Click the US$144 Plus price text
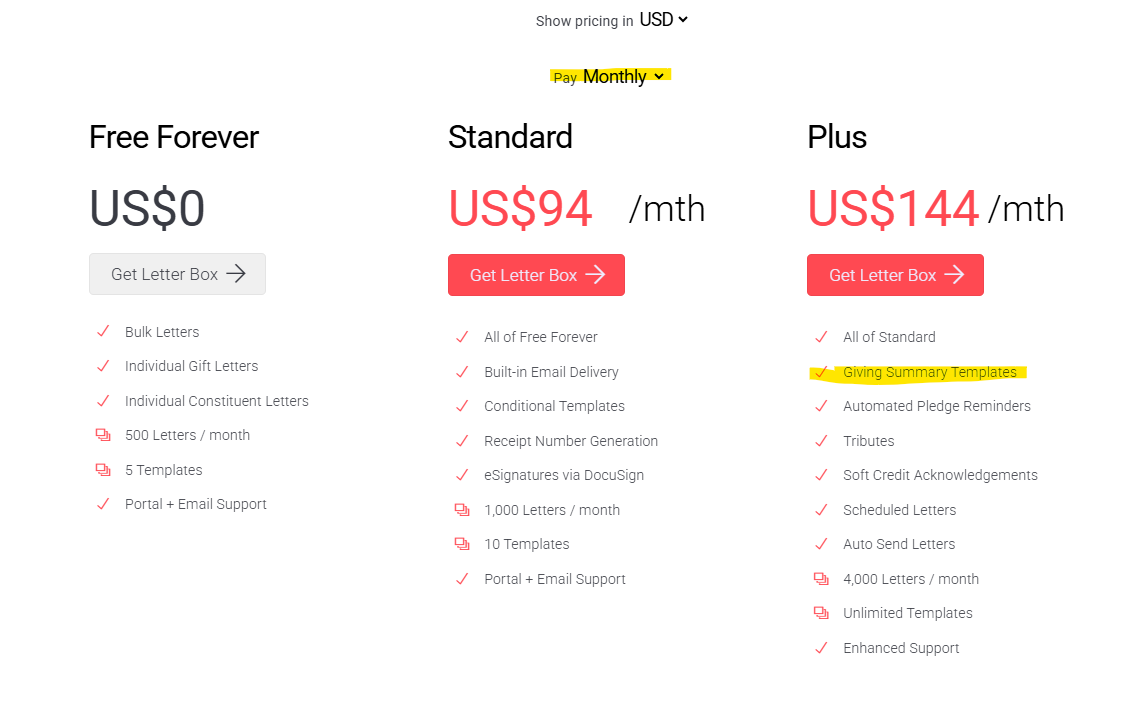The image size is (1147, 715). point(893,209)
